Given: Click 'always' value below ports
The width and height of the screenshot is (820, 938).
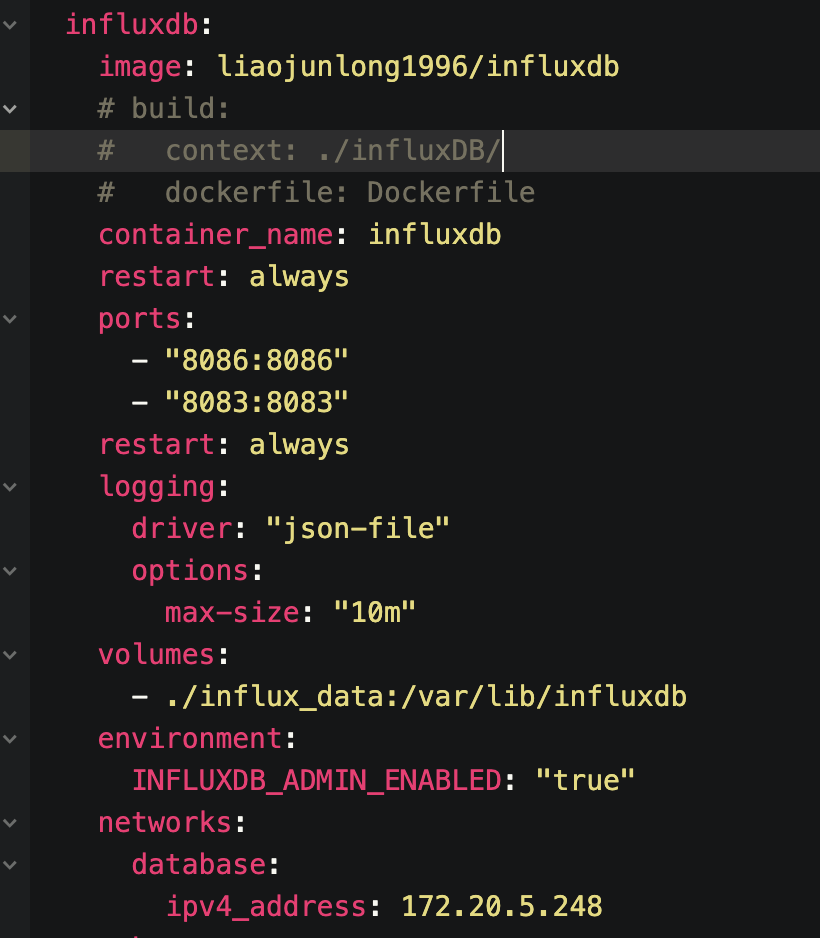Looking at the screenshot, I should (299, 445).
